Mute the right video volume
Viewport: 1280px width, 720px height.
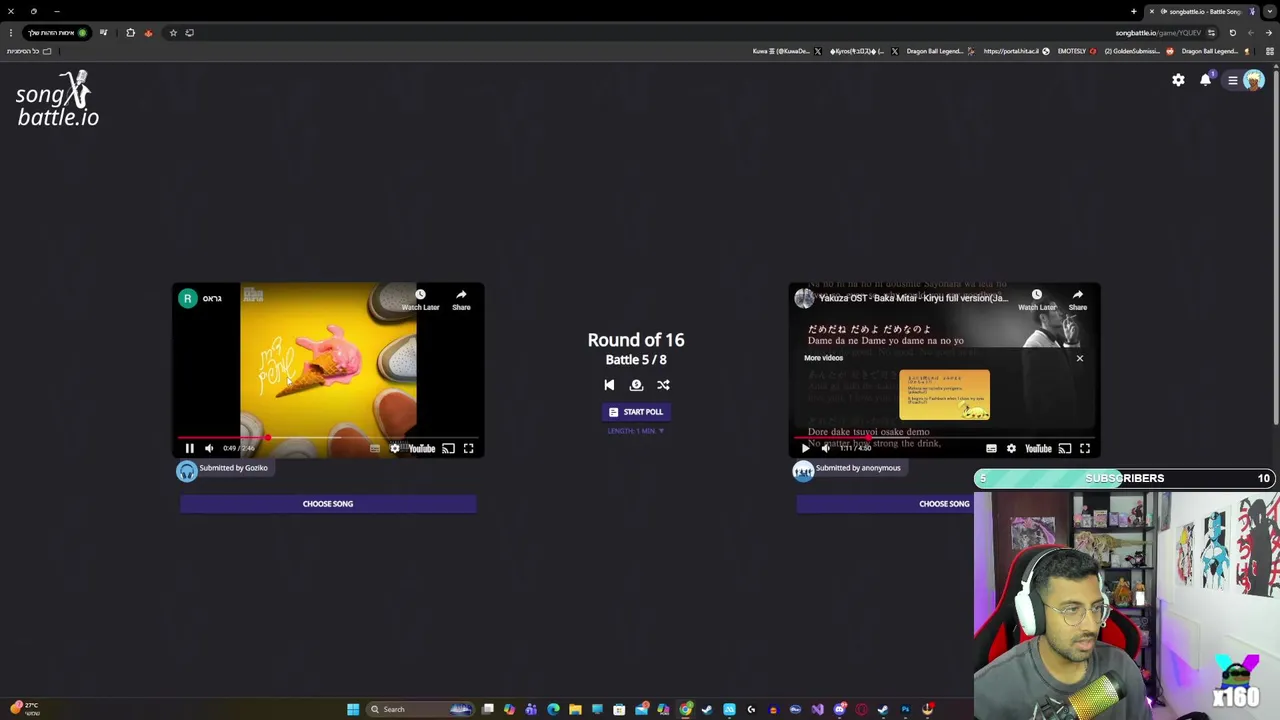click(x=825, y=449)
